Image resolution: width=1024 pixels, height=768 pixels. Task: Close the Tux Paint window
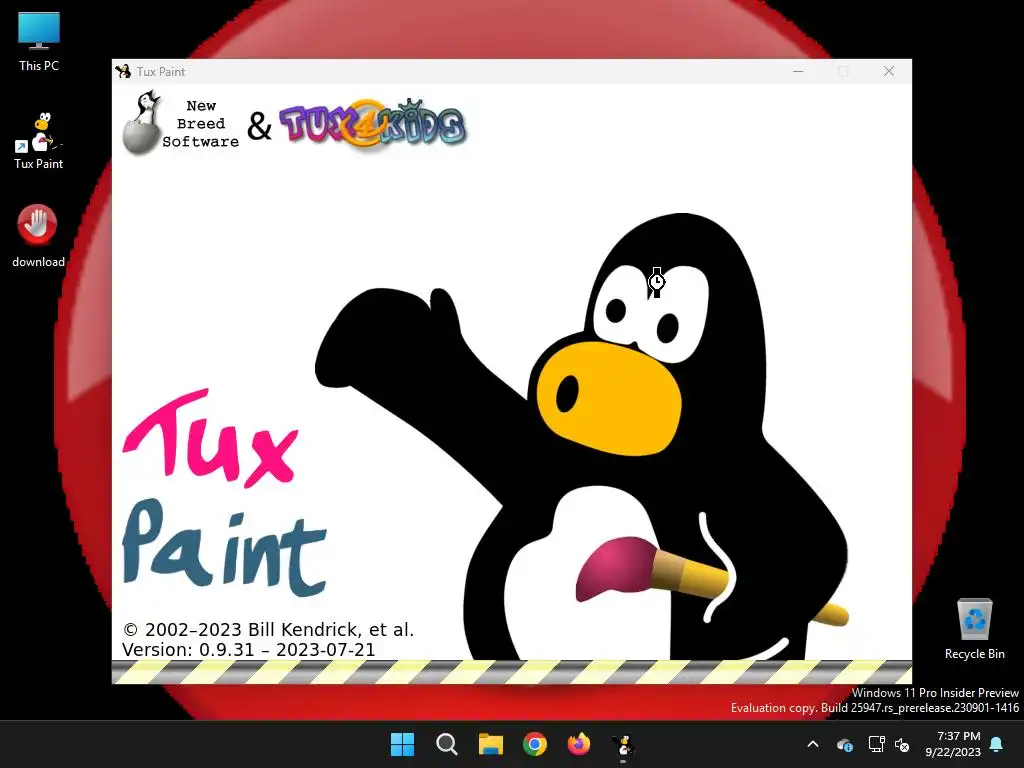tap(889, 71)
